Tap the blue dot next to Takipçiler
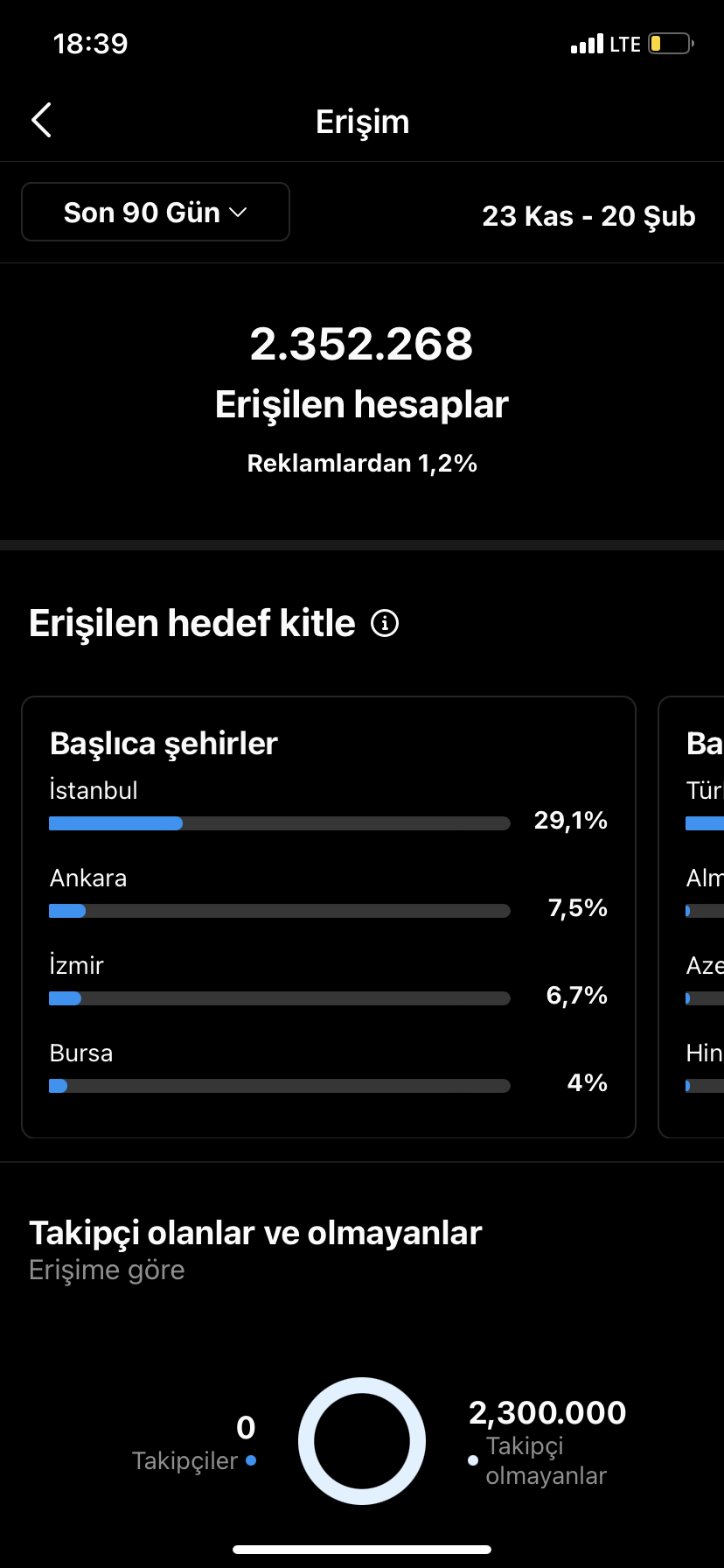The image size is (724, 1568). tap(251, 1460)
